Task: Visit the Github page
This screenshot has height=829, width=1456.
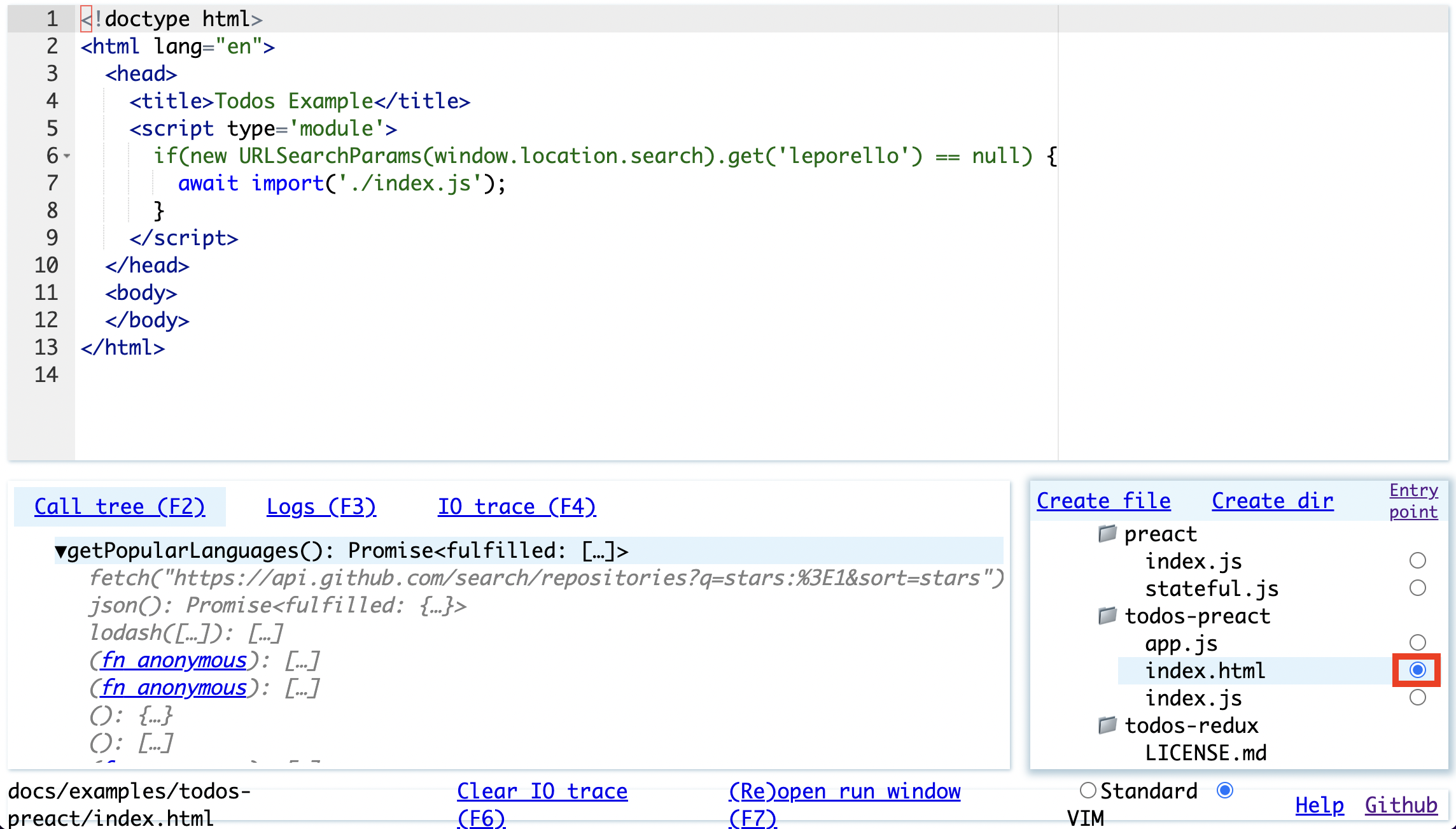Action: click(1401, 805)
